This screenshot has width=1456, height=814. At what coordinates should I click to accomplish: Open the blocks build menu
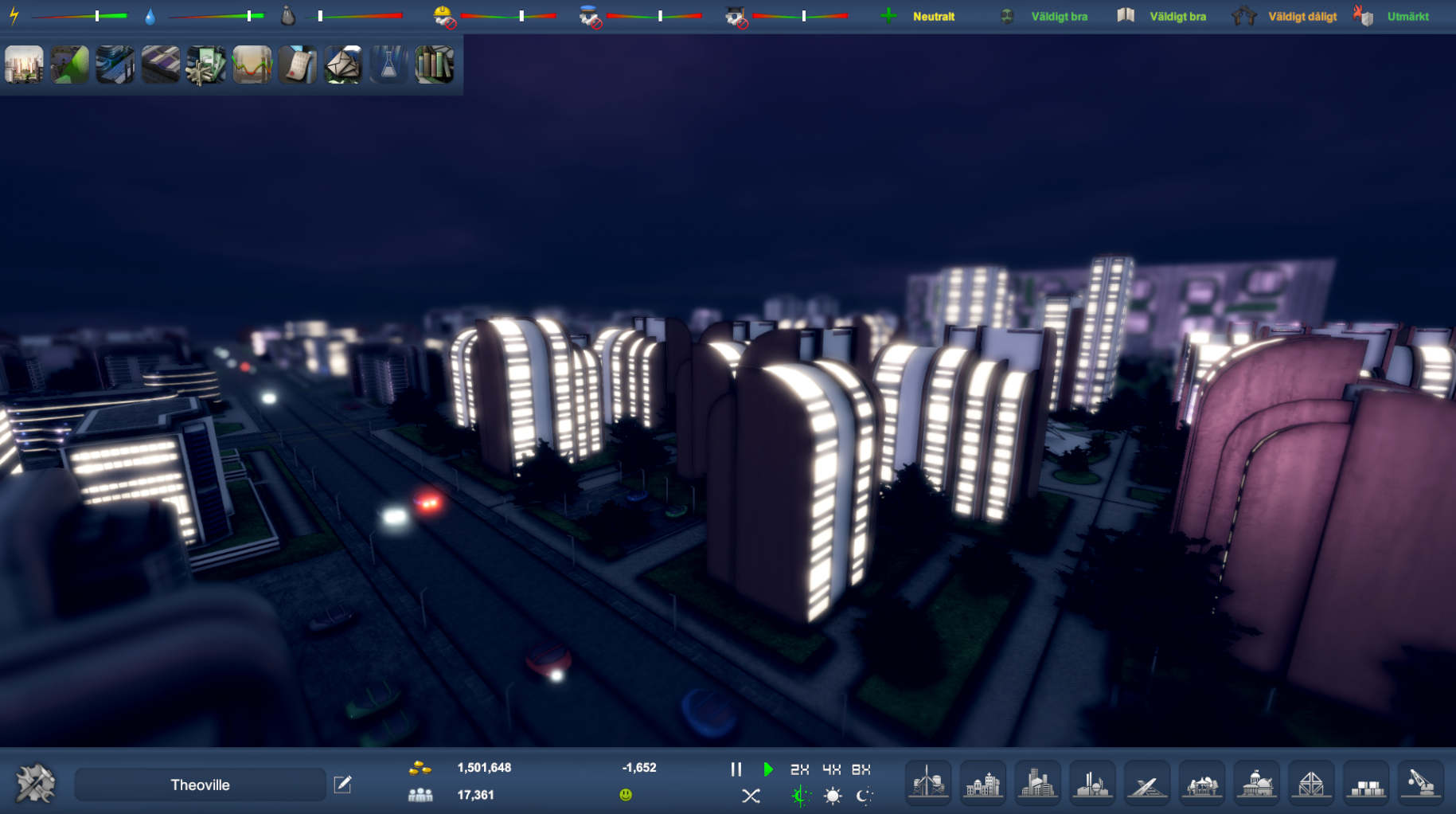(1366, 781)
